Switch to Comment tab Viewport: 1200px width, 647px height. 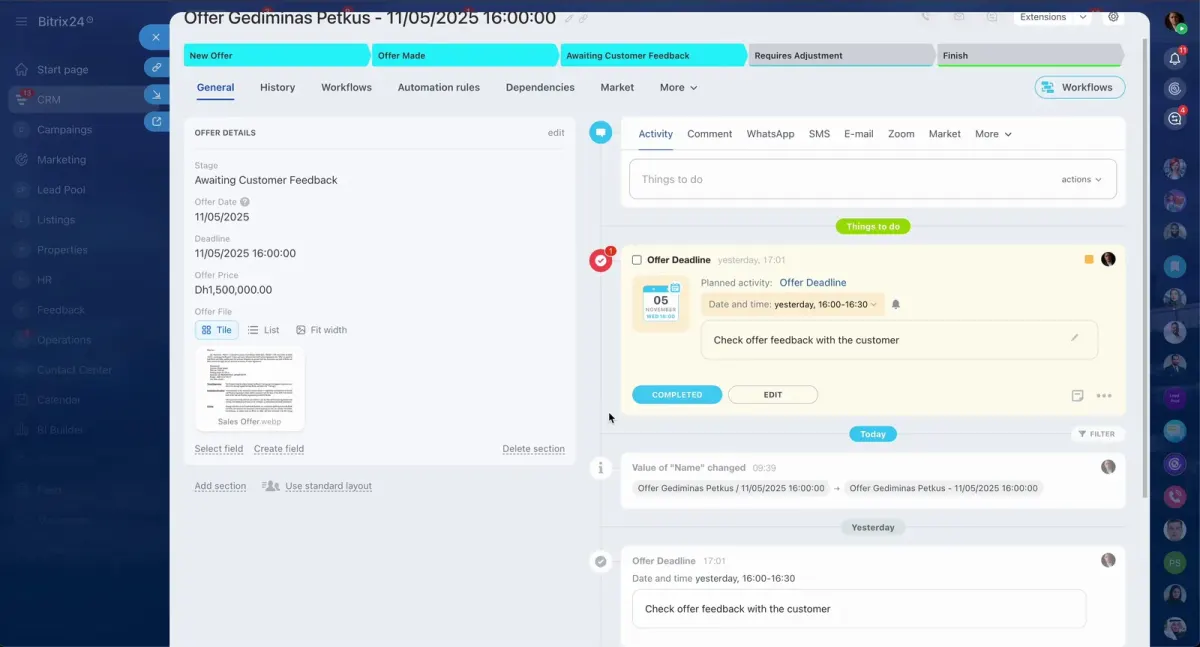[710, 134]
